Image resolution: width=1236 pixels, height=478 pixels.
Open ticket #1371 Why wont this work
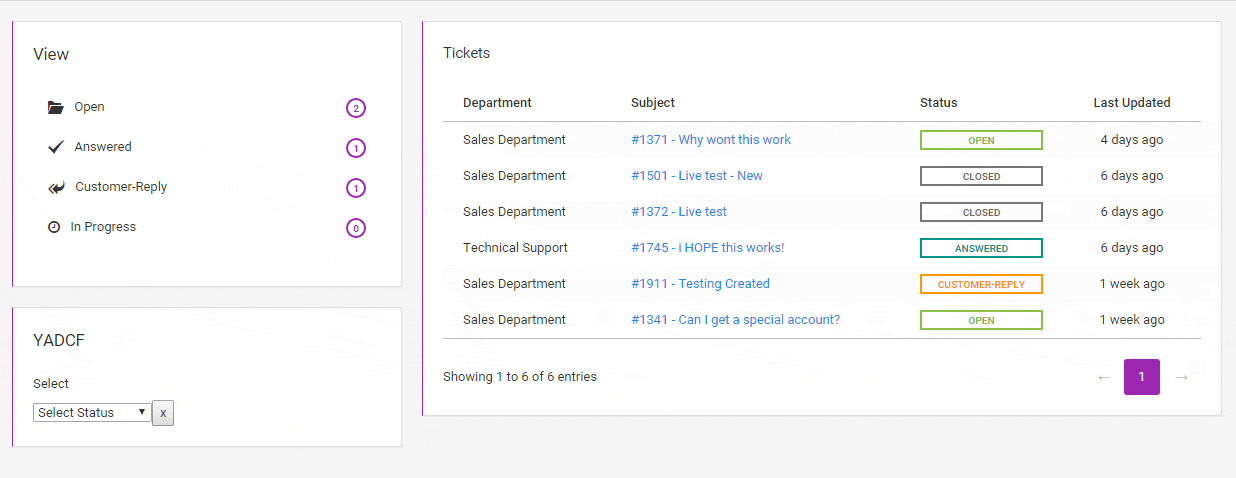(x=710, y=140)
